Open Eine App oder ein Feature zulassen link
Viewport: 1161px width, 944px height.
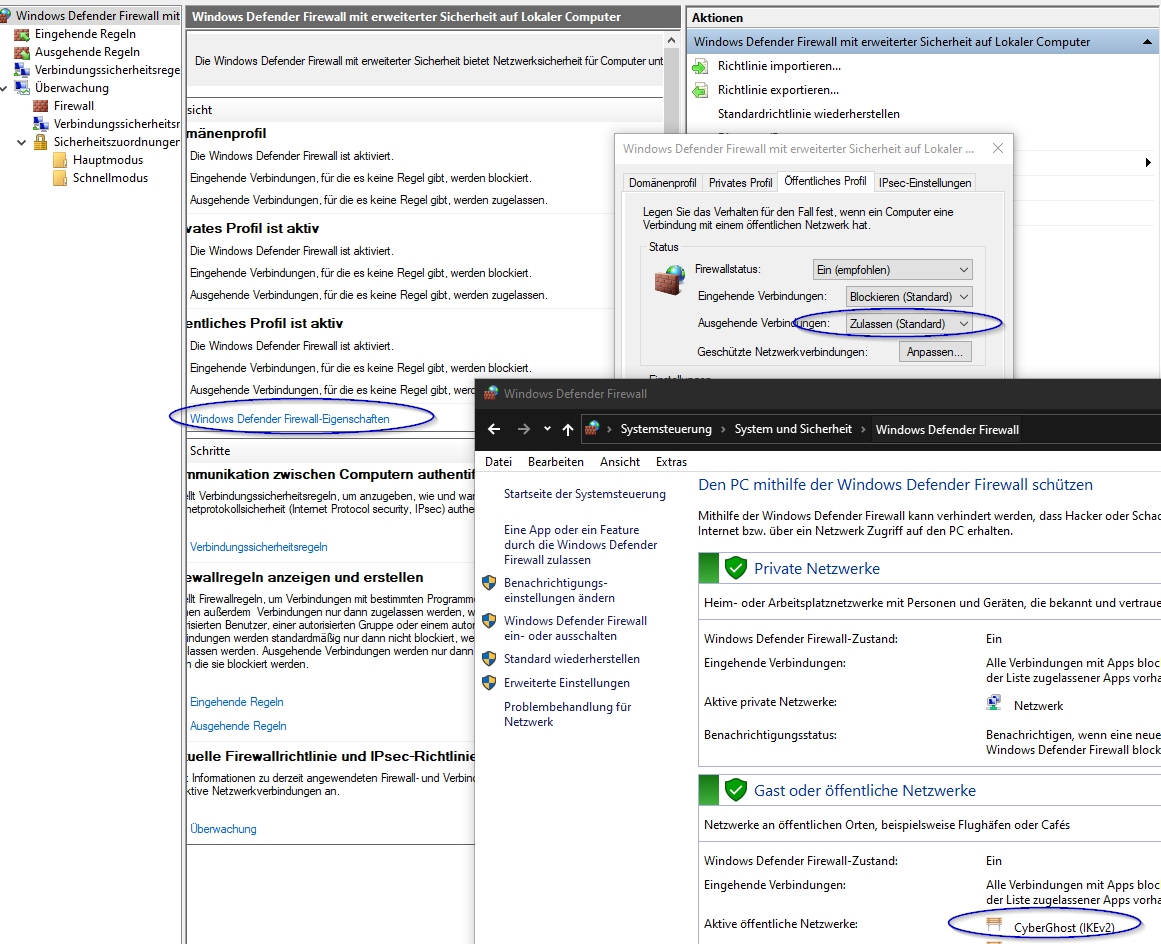pyautogui.click(x=580, y=545)
